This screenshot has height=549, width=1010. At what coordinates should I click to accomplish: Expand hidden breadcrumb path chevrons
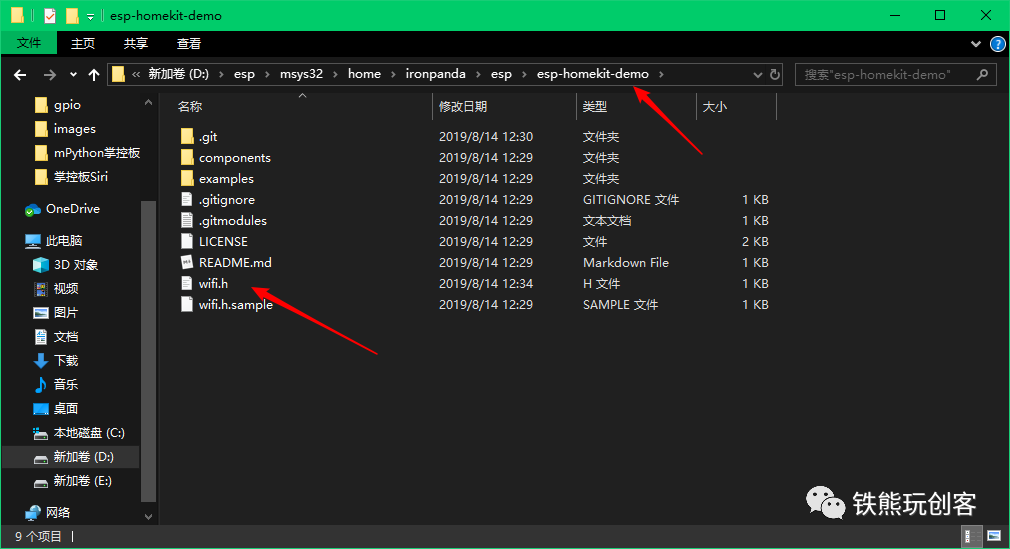coord(136,74)
